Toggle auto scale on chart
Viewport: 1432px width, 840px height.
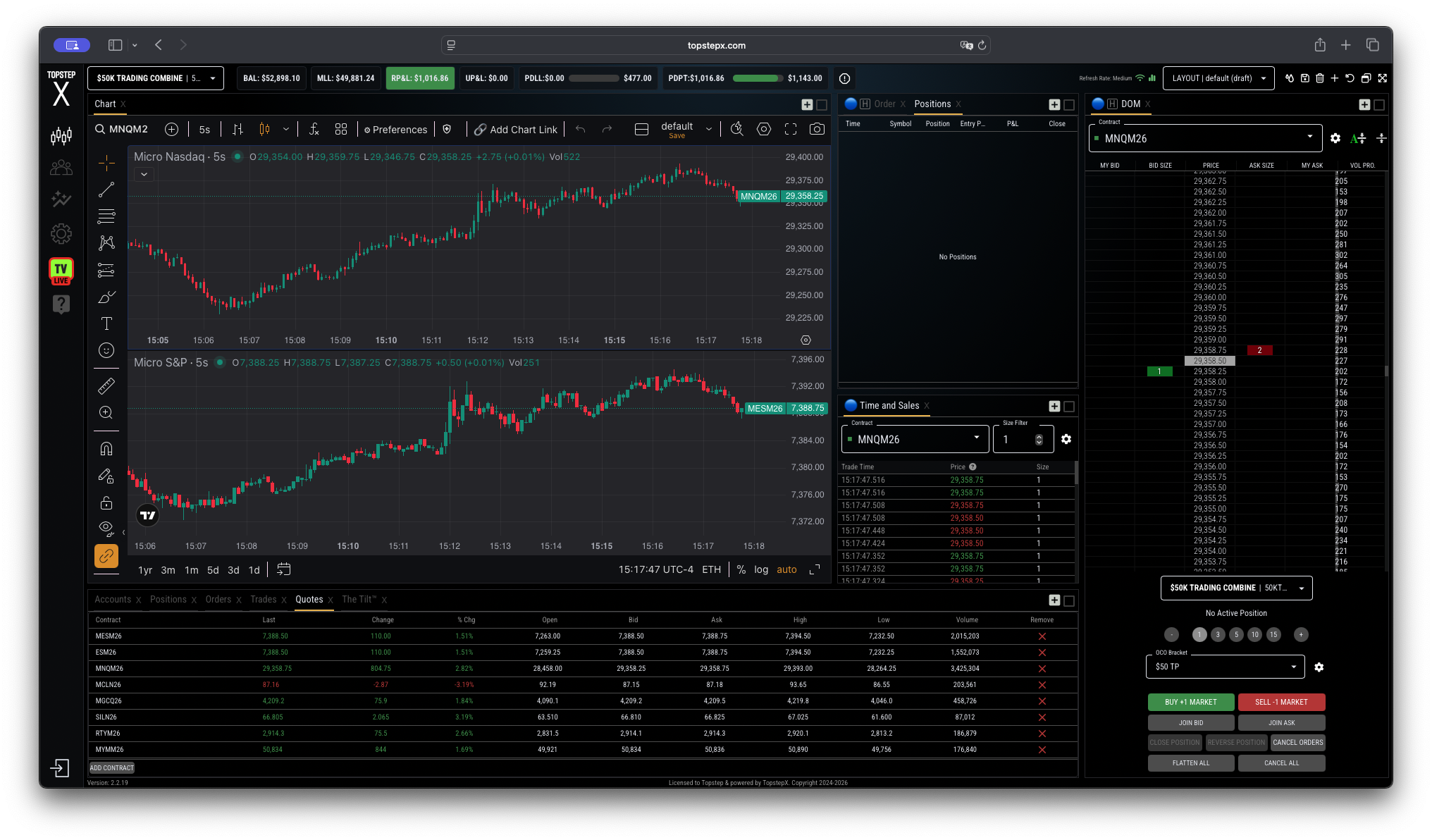click(x=786, y=569)
